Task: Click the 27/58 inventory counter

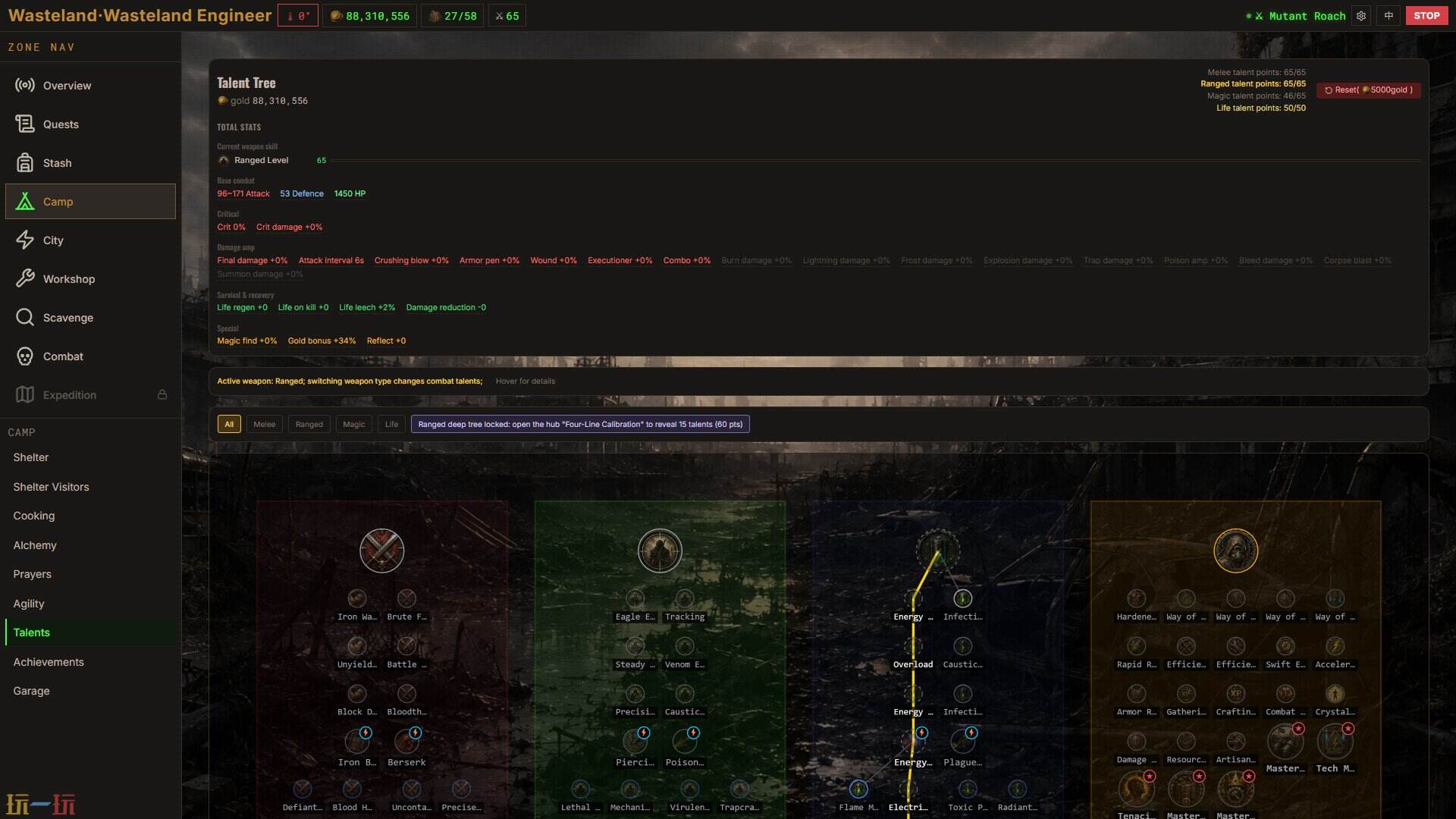Action: click(x=453, y=16)
